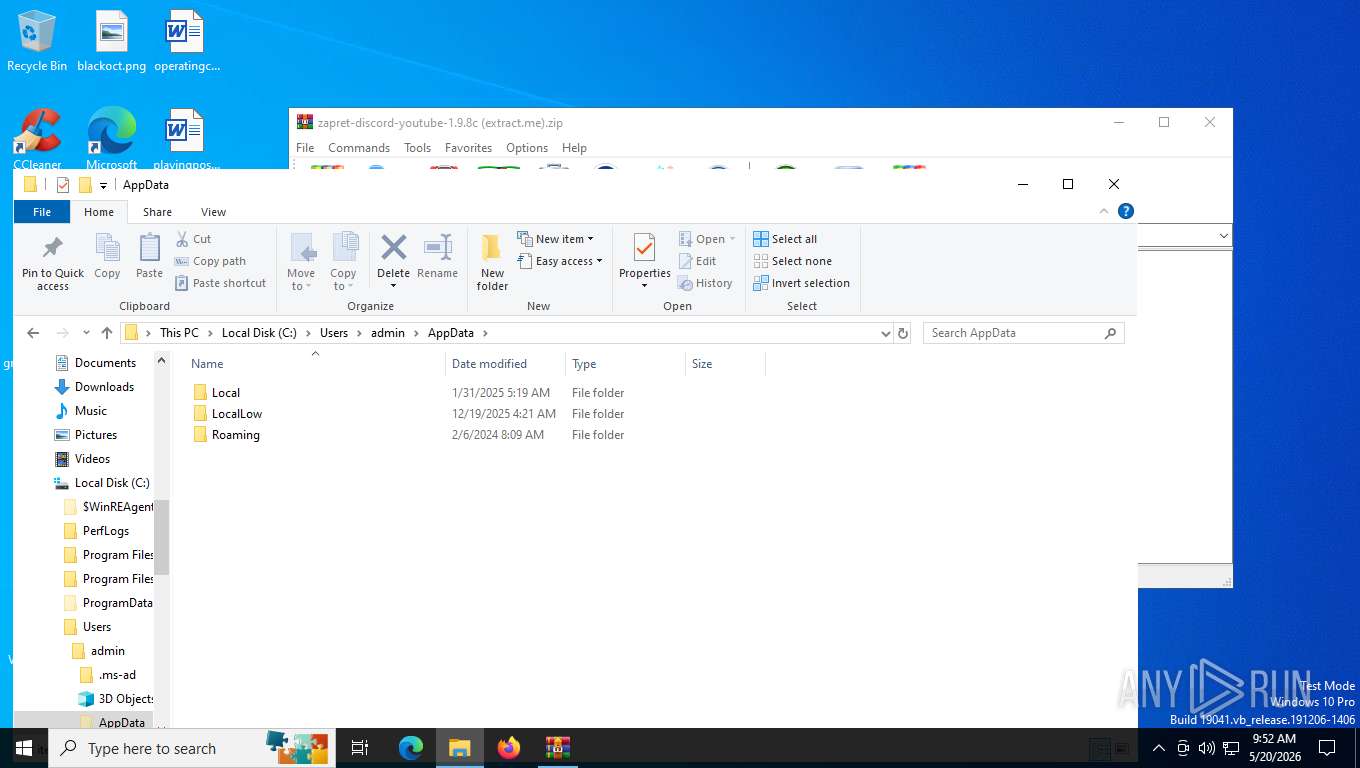Click the Delete icon in Organize group
The height and width of the screenshot is (768, 1360).
click(x=394, y=247)
